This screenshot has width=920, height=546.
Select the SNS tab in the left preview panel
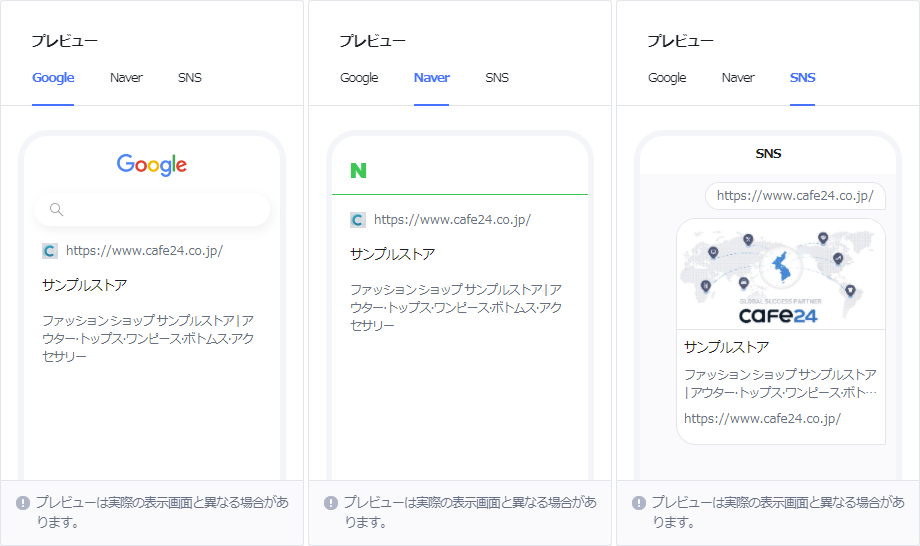click(x=190, y=77)
